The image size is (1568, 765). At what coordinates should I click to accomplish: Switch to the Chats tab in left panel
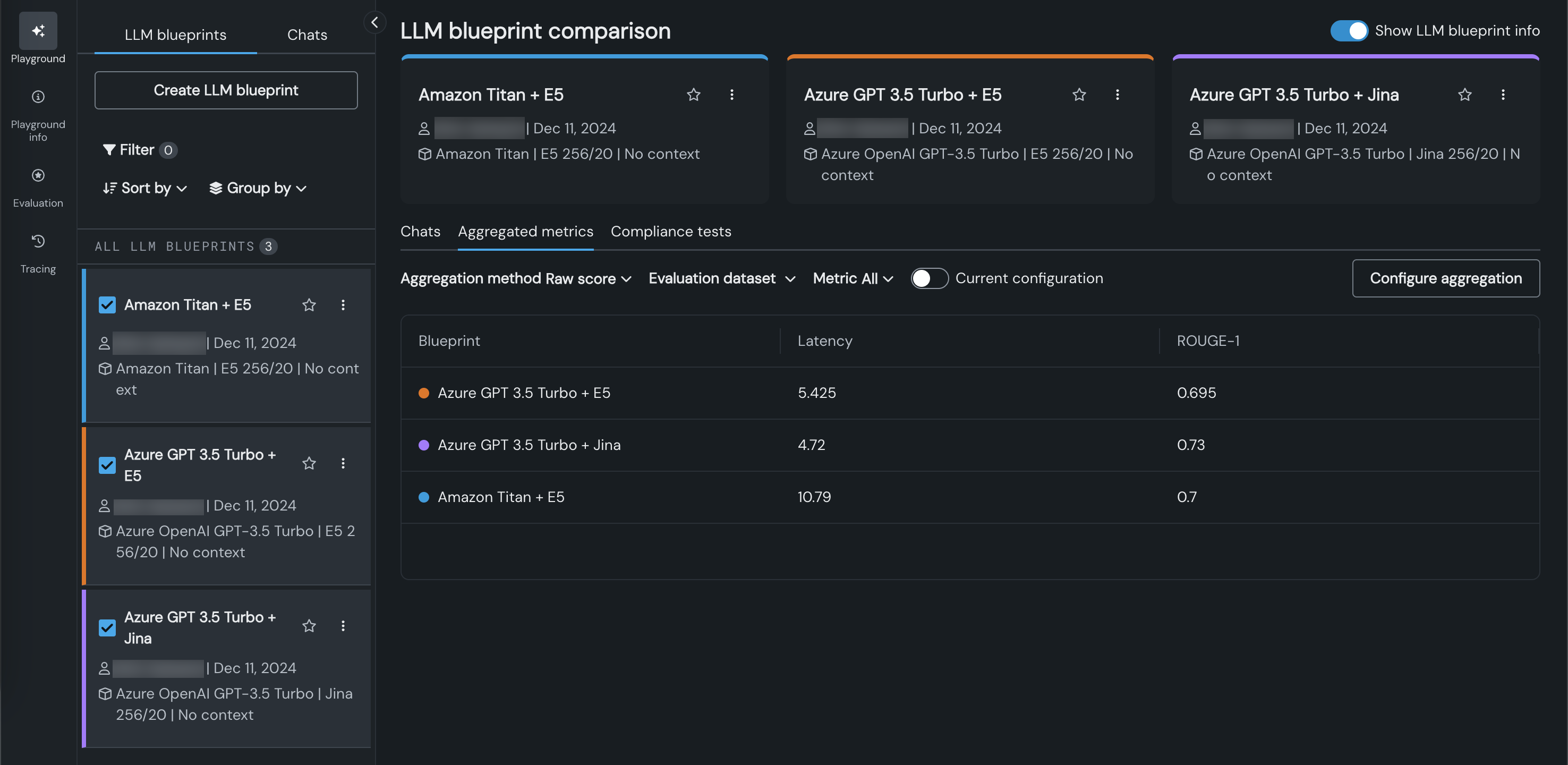point(307,35)
